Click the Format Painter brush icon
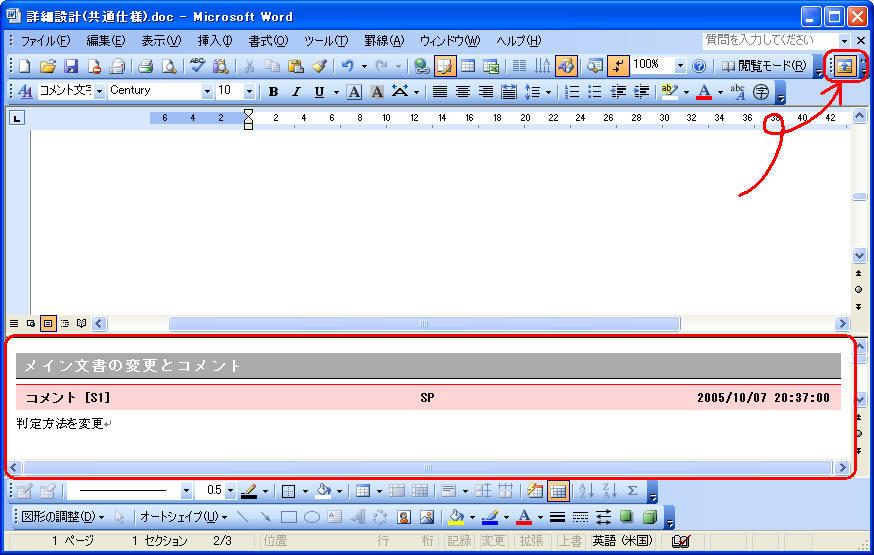Image resolution: width=874 pixels, height=555 pixels. 319,66
